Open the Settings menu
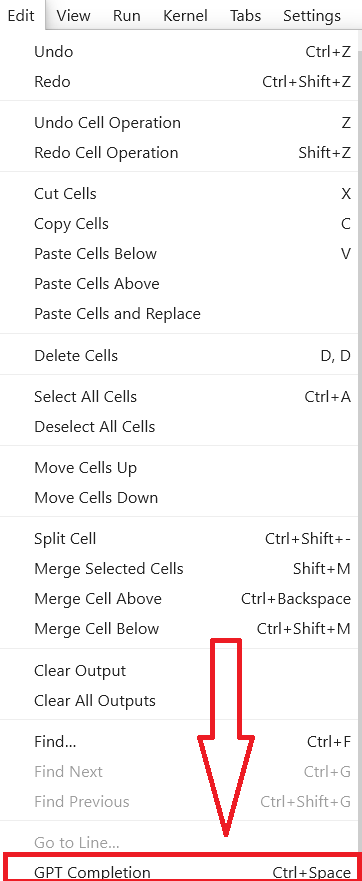362x881 pixels. click(311, 16)
